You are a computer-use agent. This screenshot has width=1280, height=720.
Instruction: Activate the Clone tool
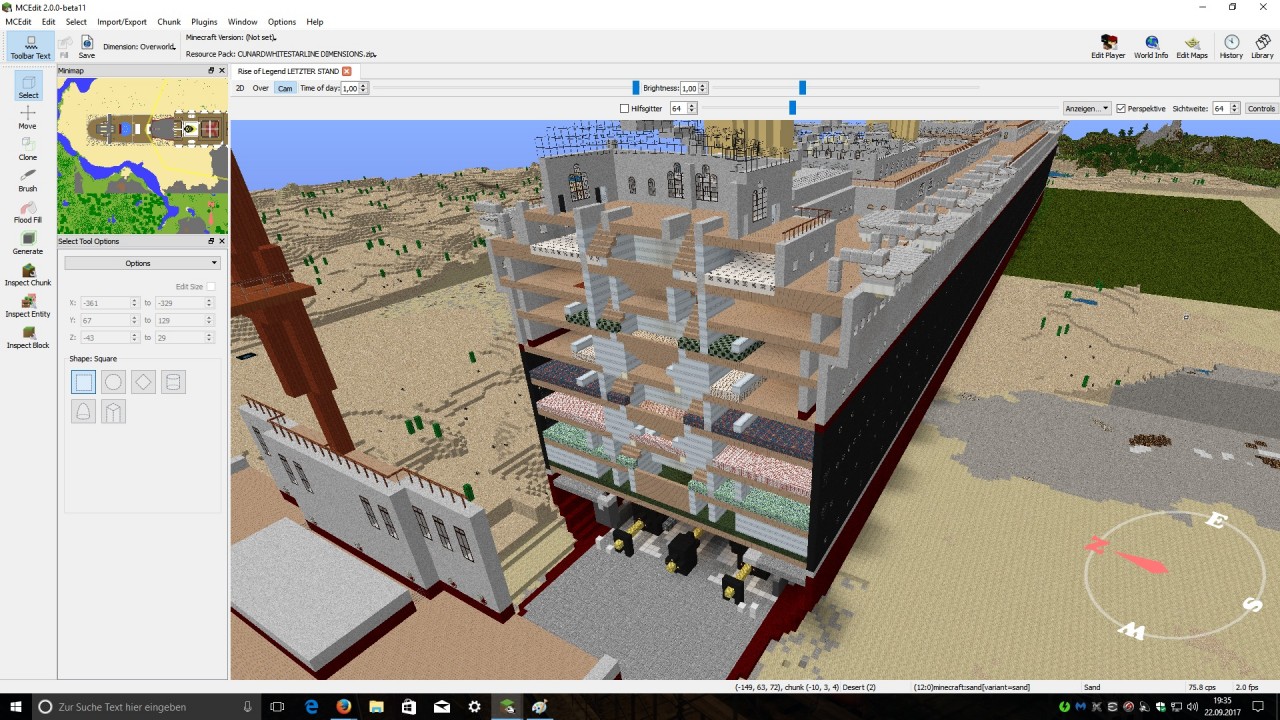[27, 148]
